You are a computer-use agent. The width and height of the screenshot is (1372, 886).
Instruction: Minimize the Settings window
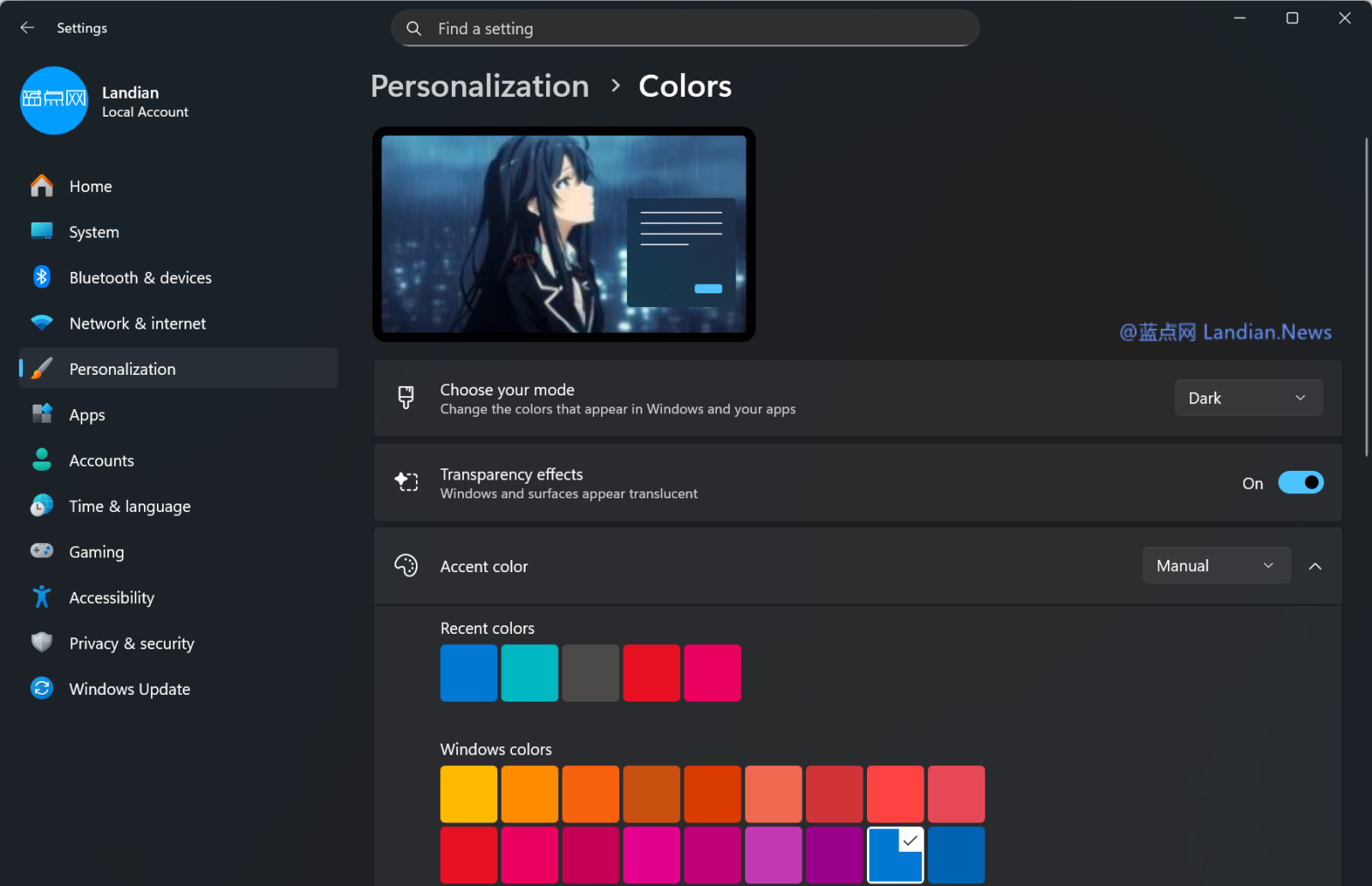pyautogui.click(x=1239, y=18)
